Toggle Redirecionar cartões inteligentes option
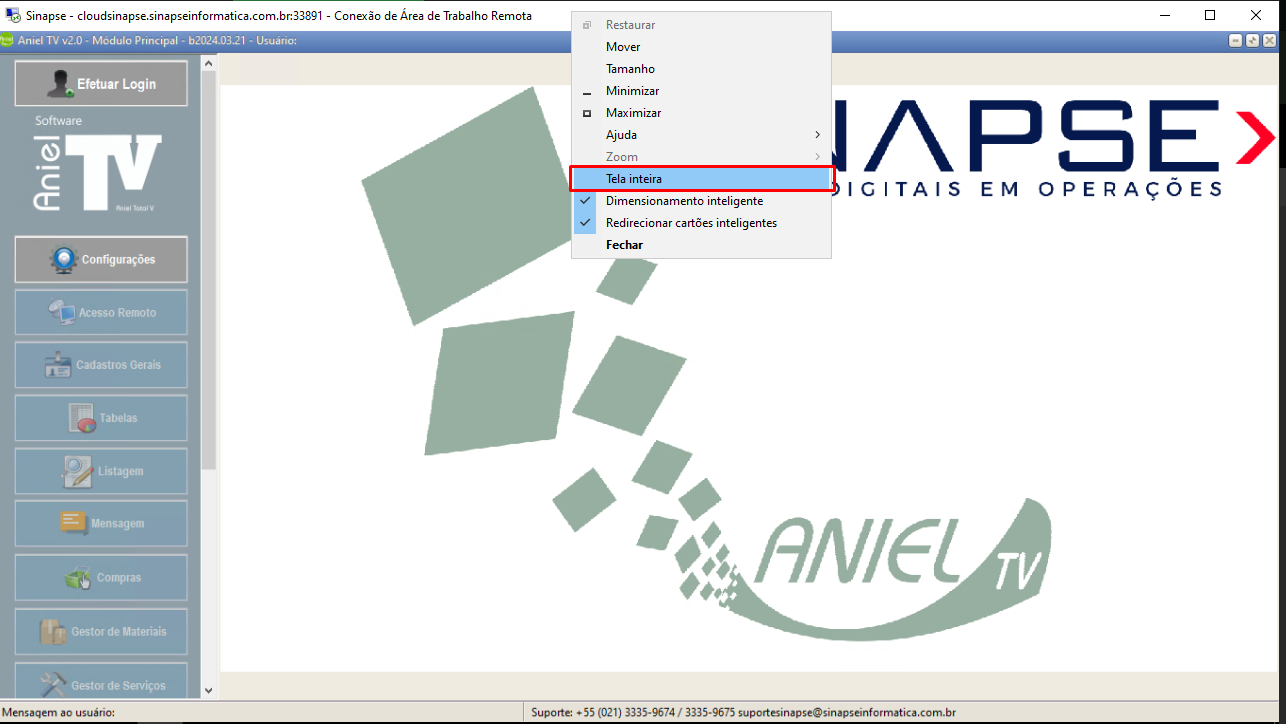 (x=690, y=223)
